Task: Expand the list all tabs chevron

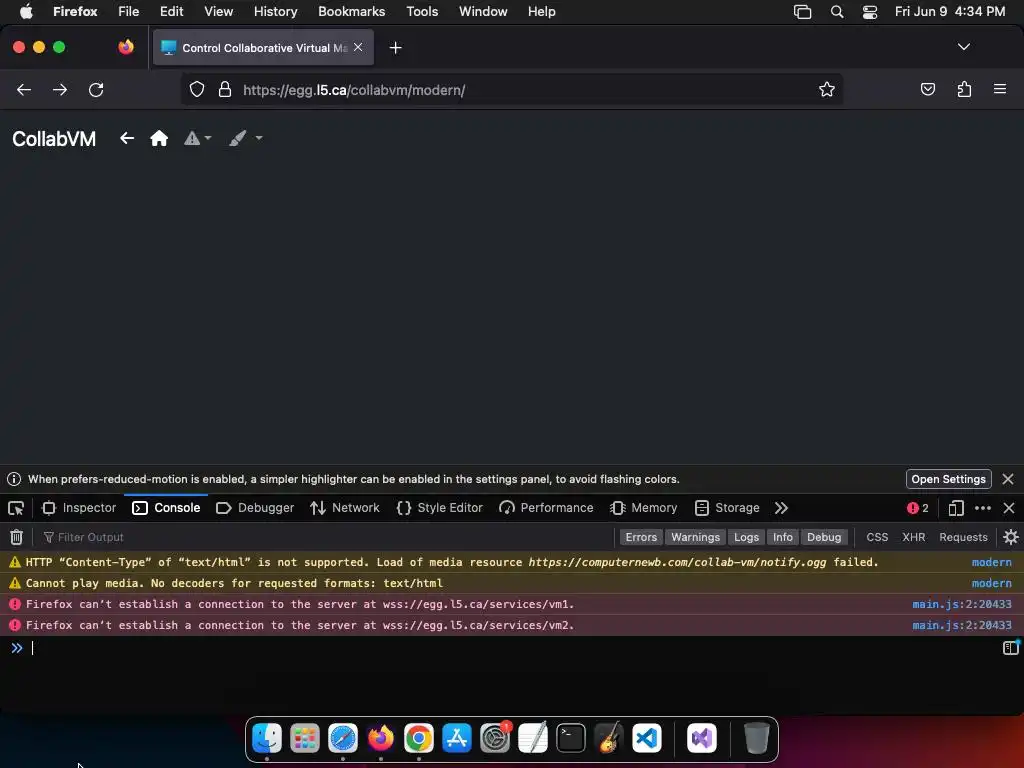Action: 964,47
